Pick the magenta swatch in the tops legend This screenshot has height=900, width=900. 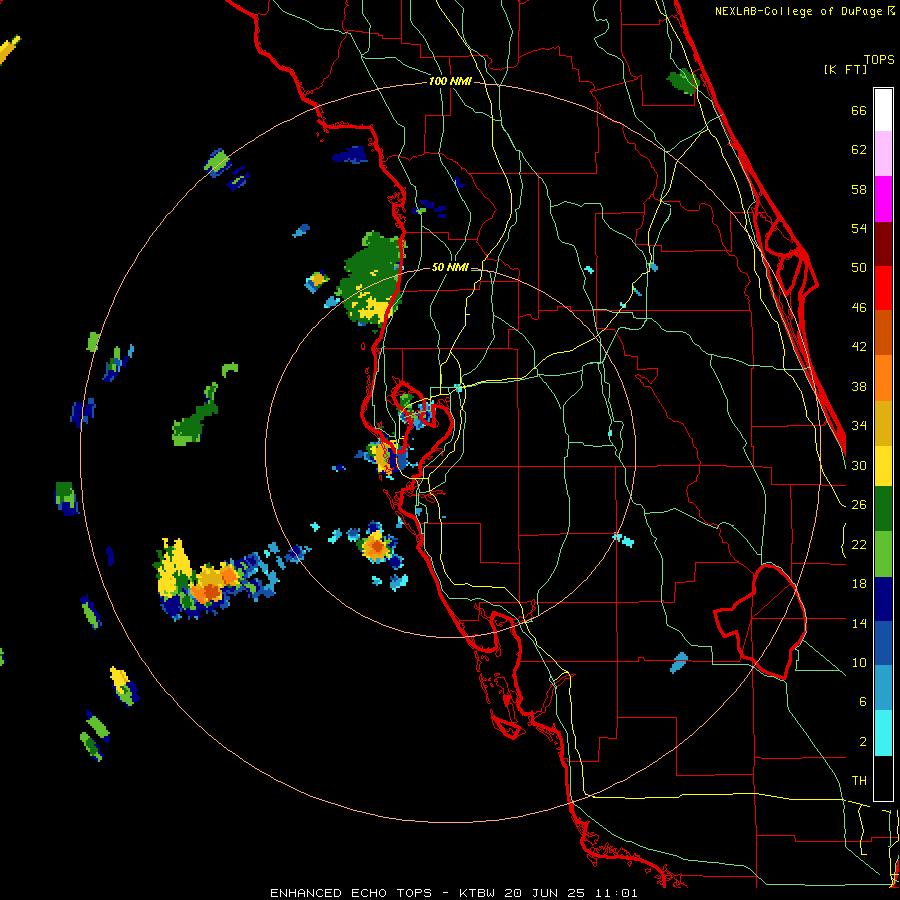click(883, 199)
